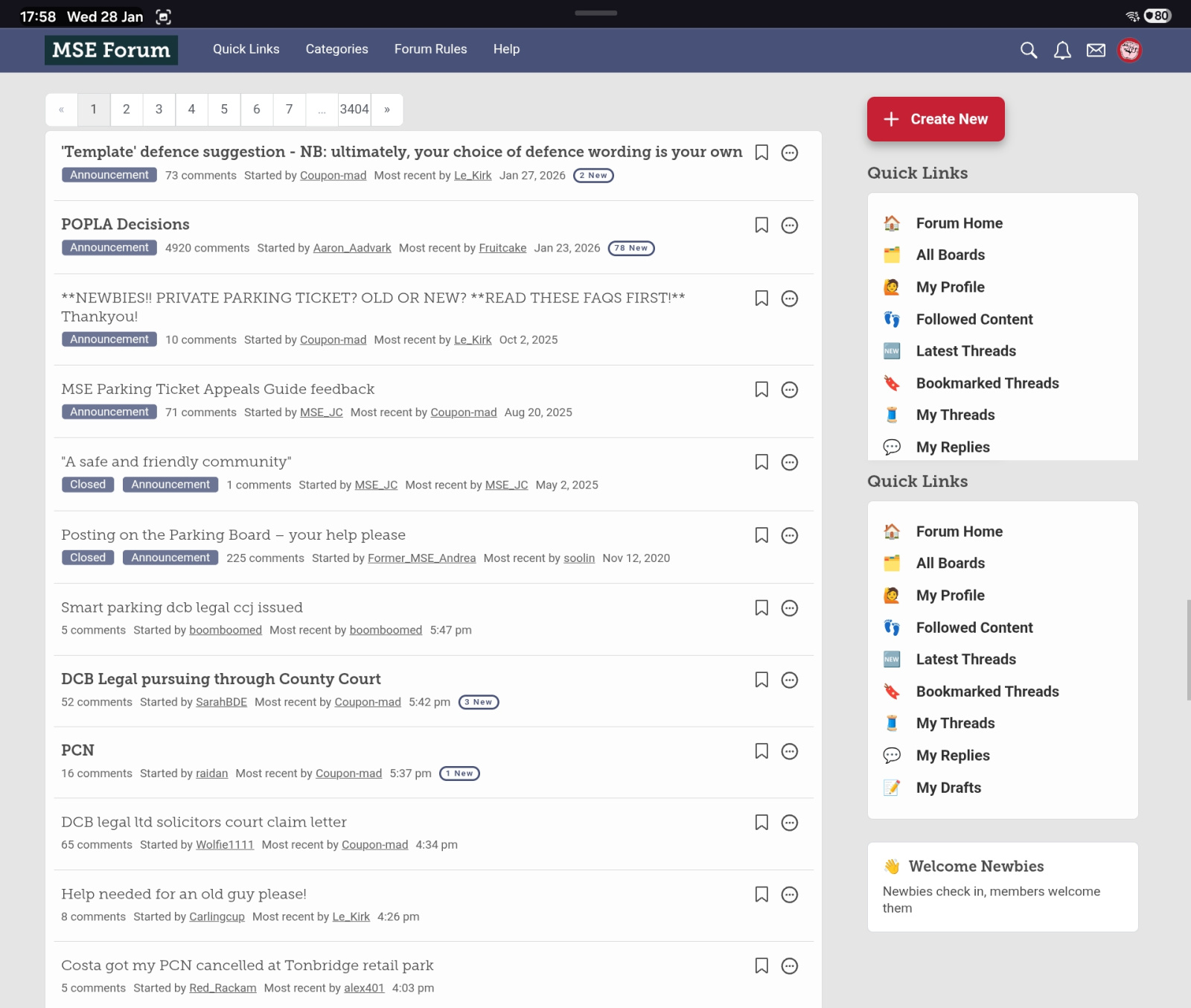Bookmark the PCN thread
Image resolution: width=1191 pixels, height=1008 pixels.
pyautogui.click(x=761, y=751)
